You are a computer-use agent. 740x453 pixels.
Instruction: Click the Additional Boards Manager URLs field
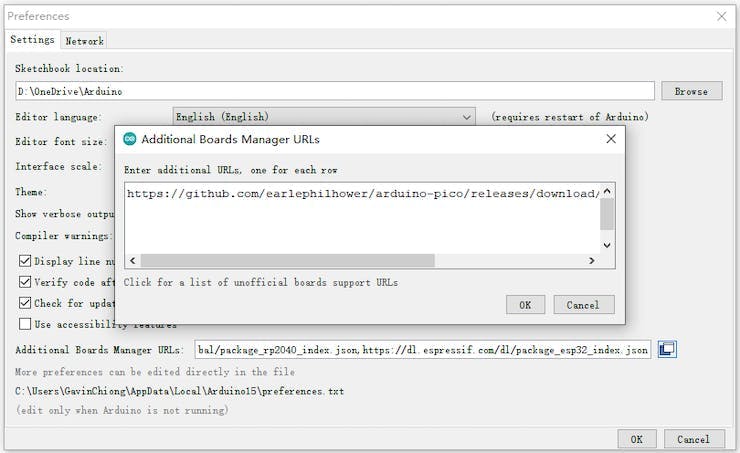pyautogui.click(x=423, y=350)
